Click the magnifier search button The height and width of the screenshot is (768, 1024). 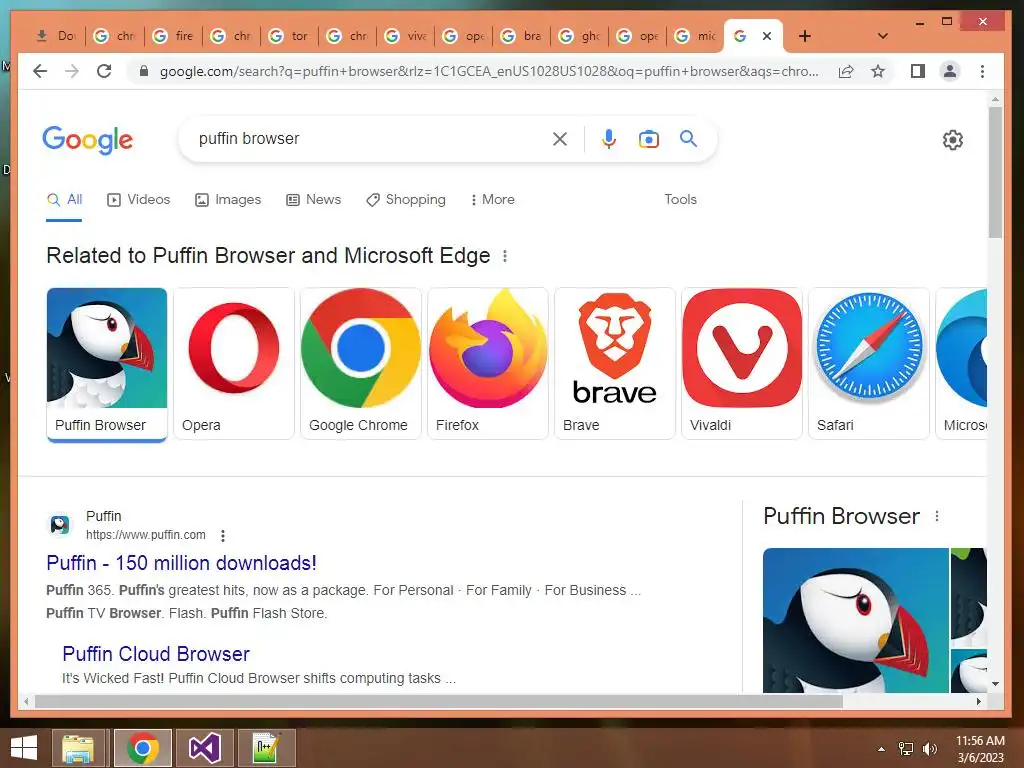pos(688,138)
